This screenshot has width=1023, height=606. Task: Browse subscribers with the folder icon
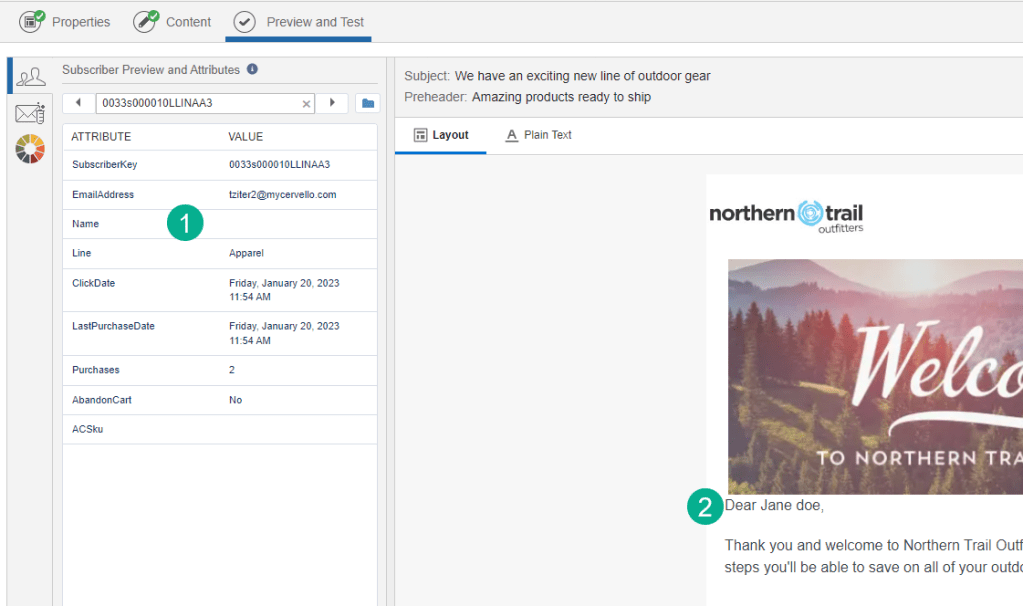367,103
